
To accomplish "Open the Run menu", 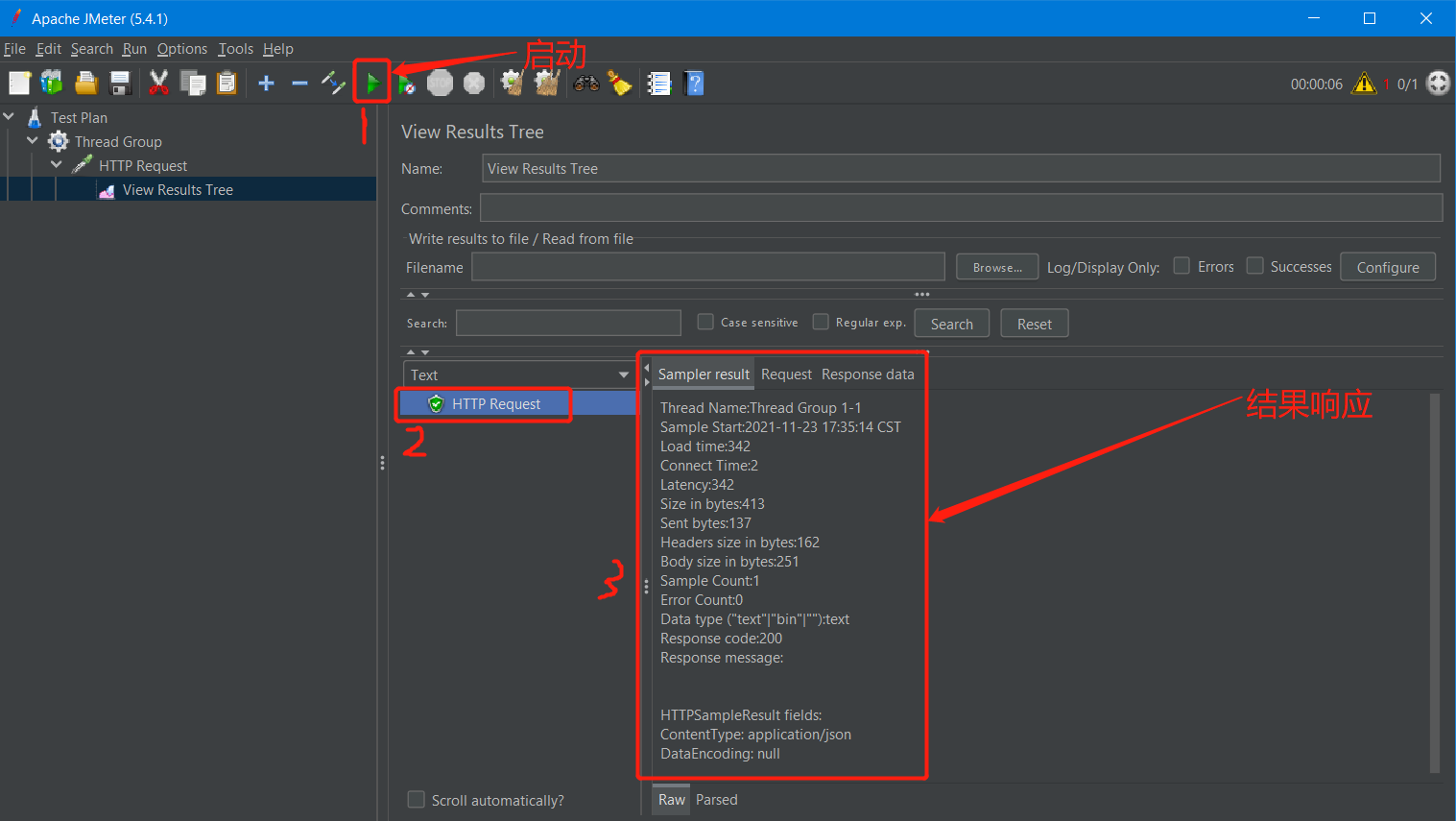I will (x=134, y=49).
